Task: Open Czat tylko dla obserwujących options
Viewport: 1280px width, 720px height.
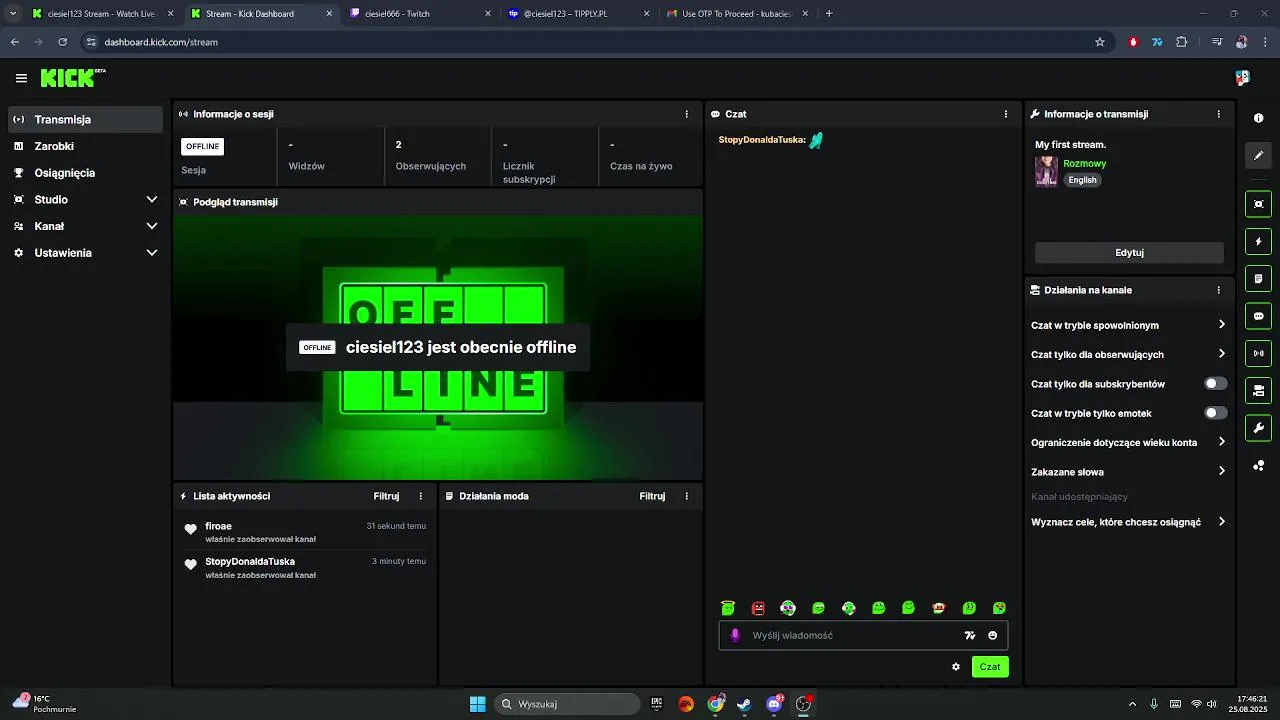Action: (1129, 354)
